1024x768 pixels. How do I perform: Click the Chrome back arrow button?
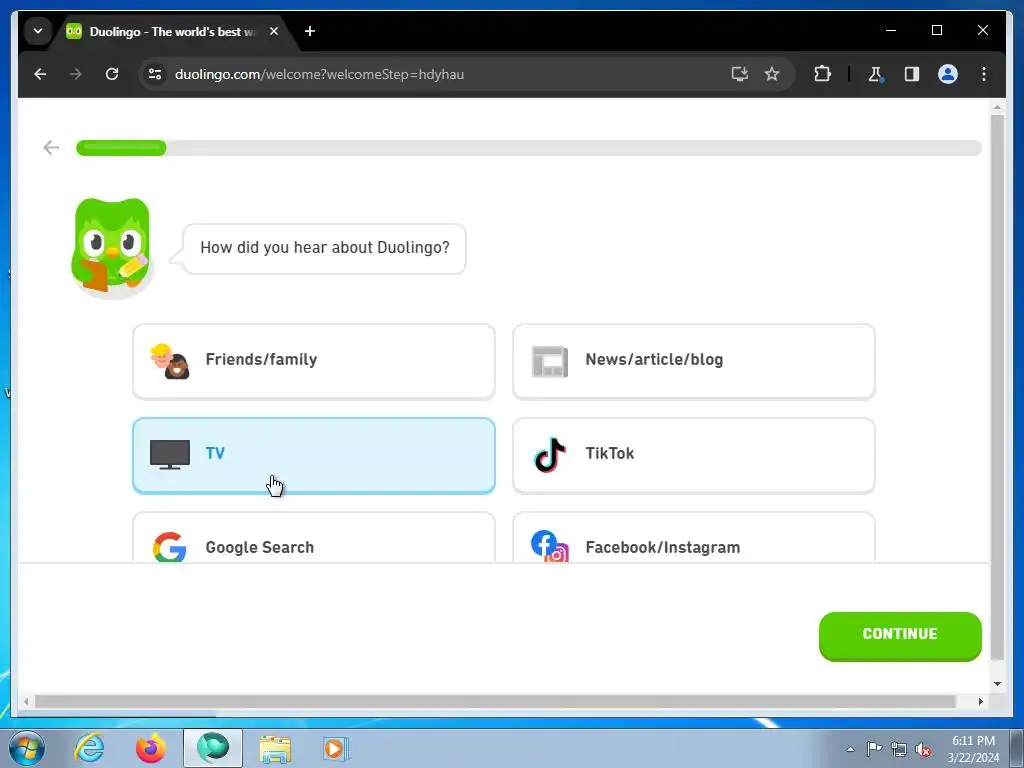tap(40, 74)
